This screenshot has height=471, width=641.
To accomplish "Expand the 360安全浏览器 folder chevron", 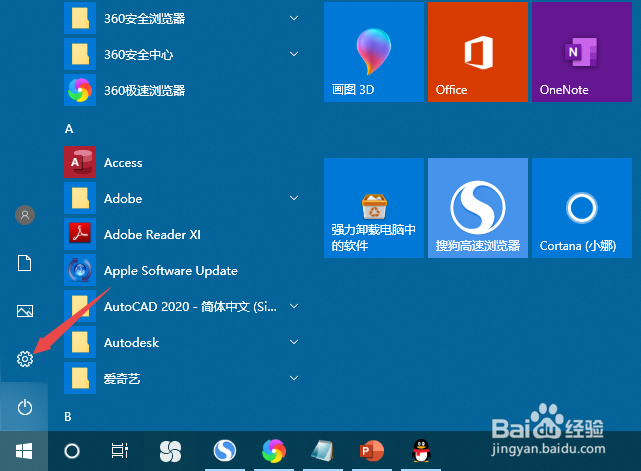I will pyautogui.click(x=294, y=18).
